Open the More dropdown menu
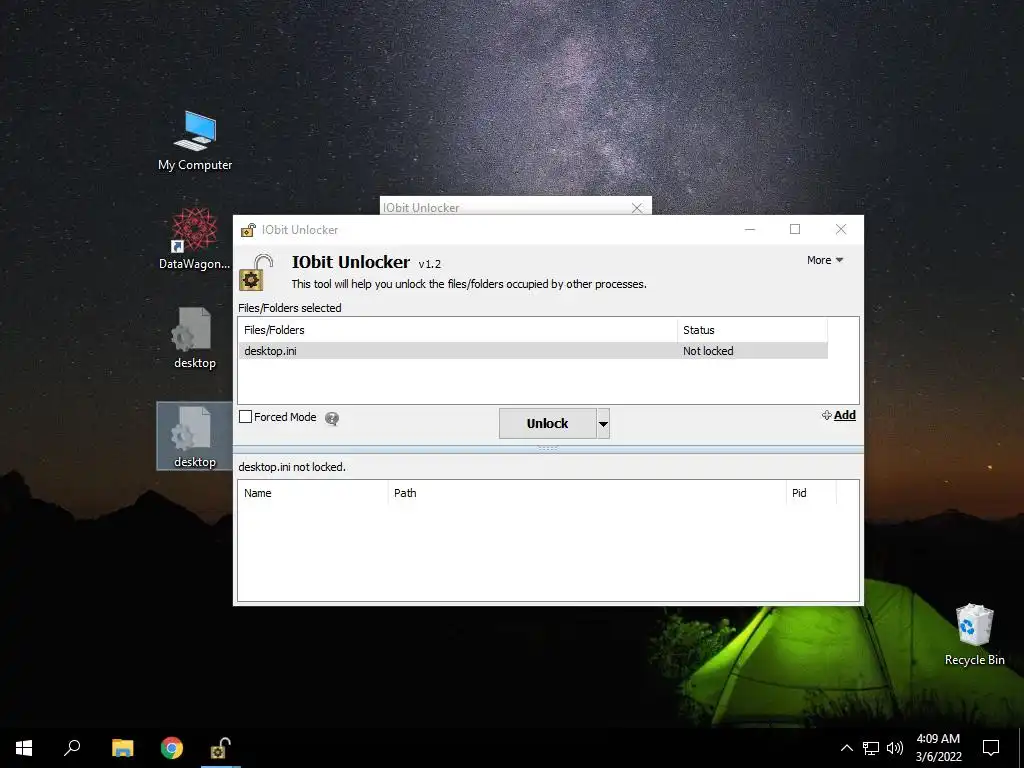Image resolution: width=1024 pixels, height=768 pixels. click(x=825, y=260)
